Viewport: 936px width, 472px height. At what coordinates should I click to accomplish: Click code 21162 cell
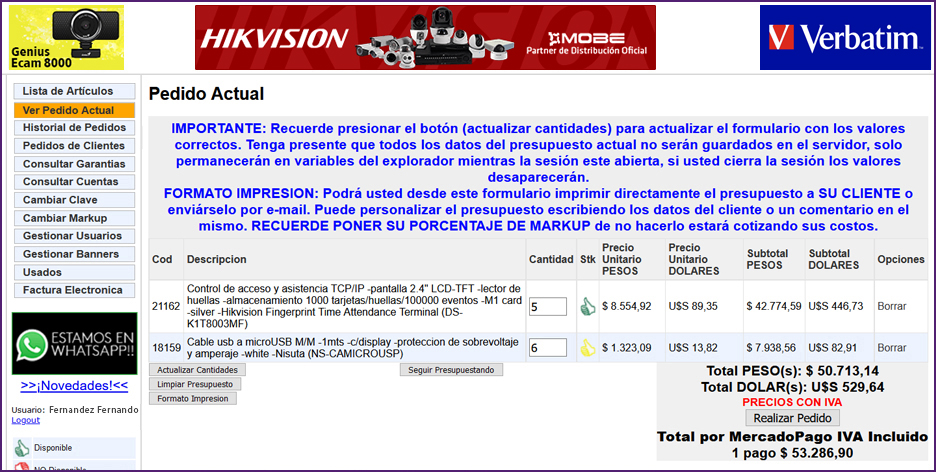pos(166,307)
